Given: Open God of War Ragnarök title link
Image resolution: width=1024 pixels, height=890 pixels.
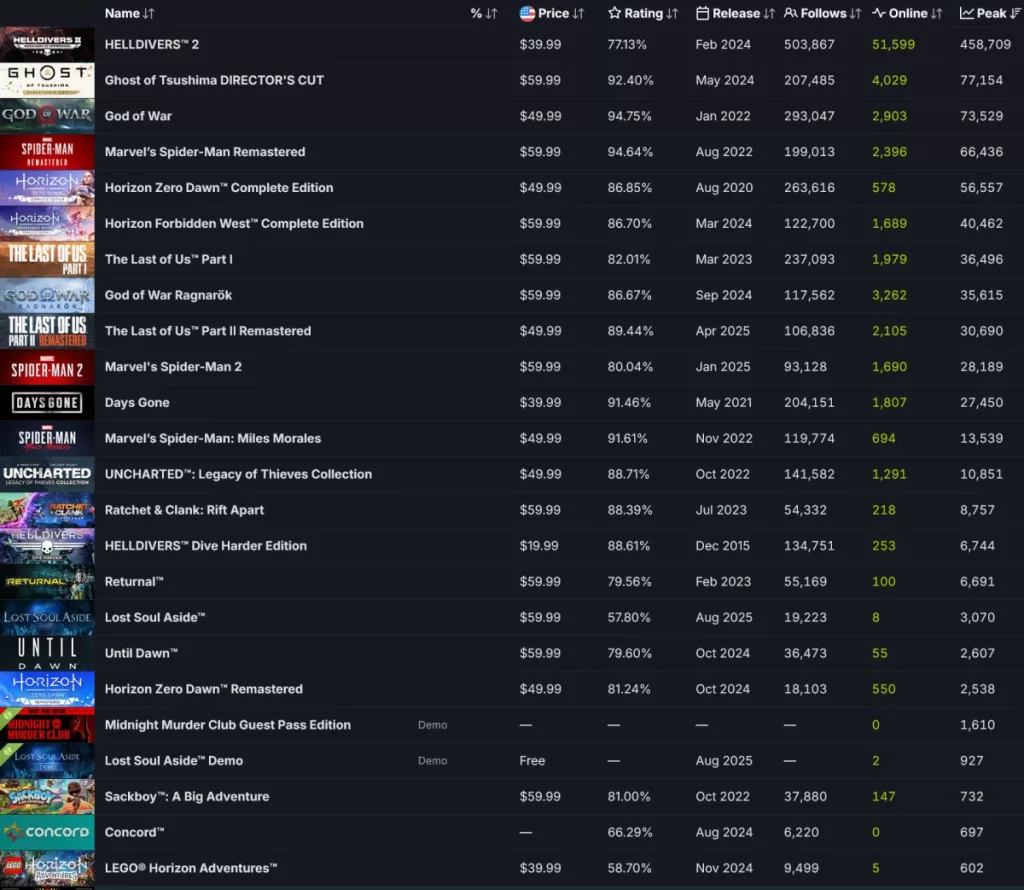Looking at the screenshot, I should [x=168, y=296].
